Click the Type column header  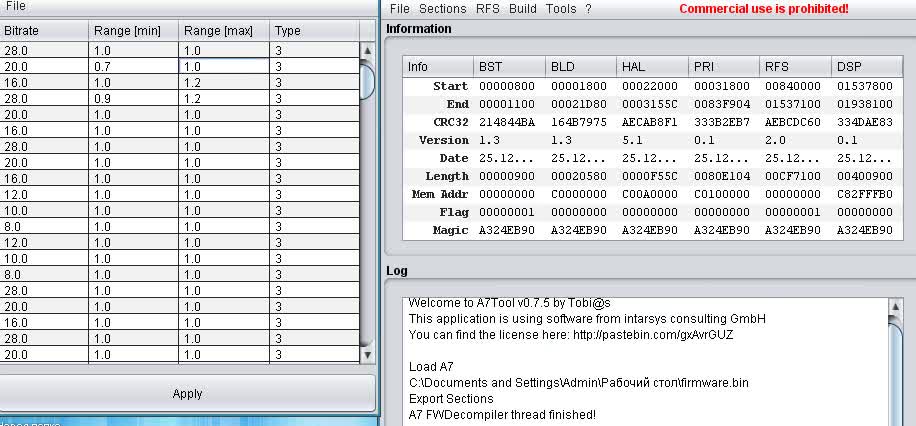point(314,31)
